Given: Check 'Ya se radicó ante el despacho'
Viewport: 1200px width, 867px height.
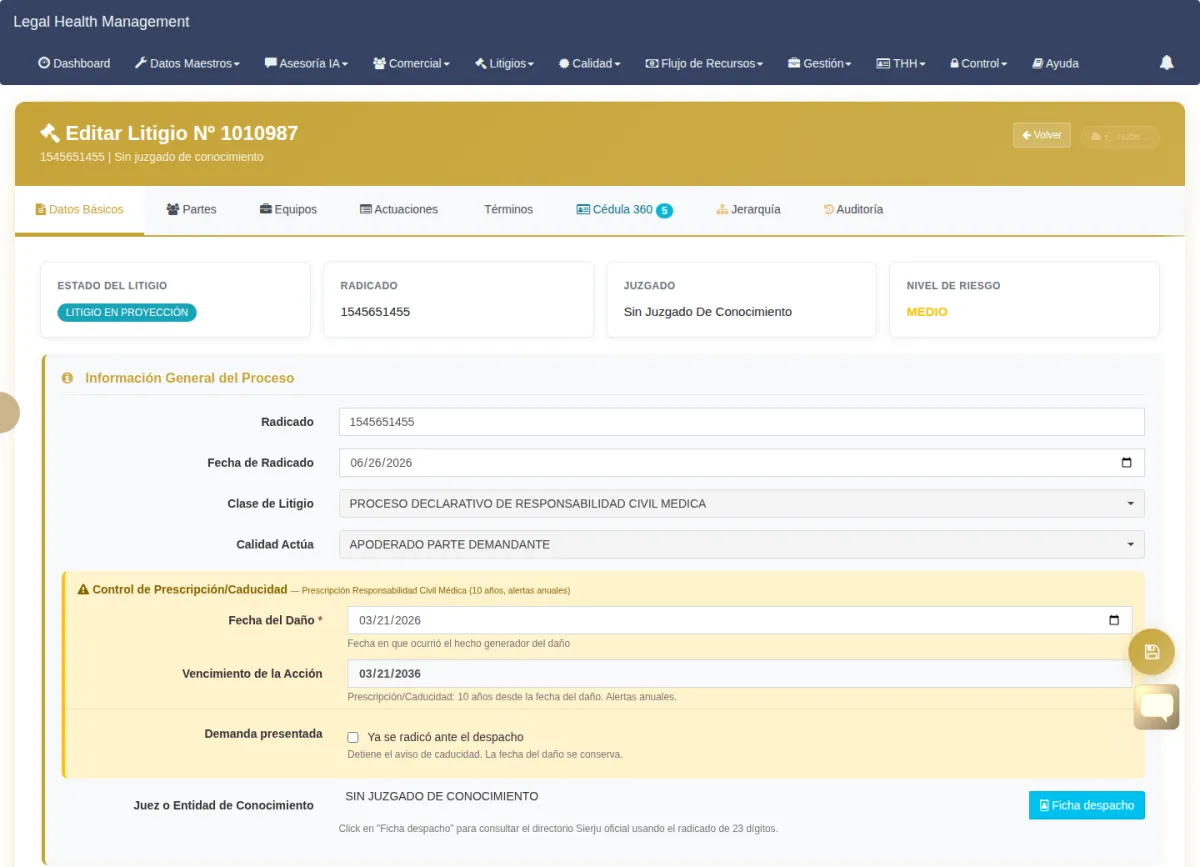Looking at the screenshot, I should point(353,737).
